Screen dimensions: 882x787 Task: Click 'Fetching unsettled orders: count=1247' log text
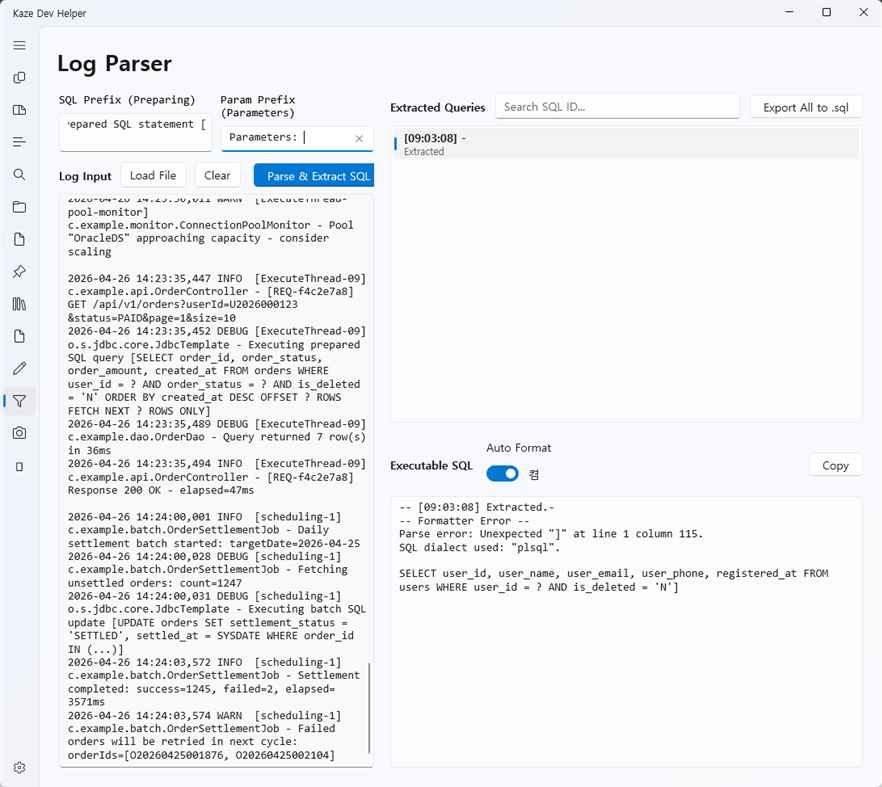click(208, 576)
